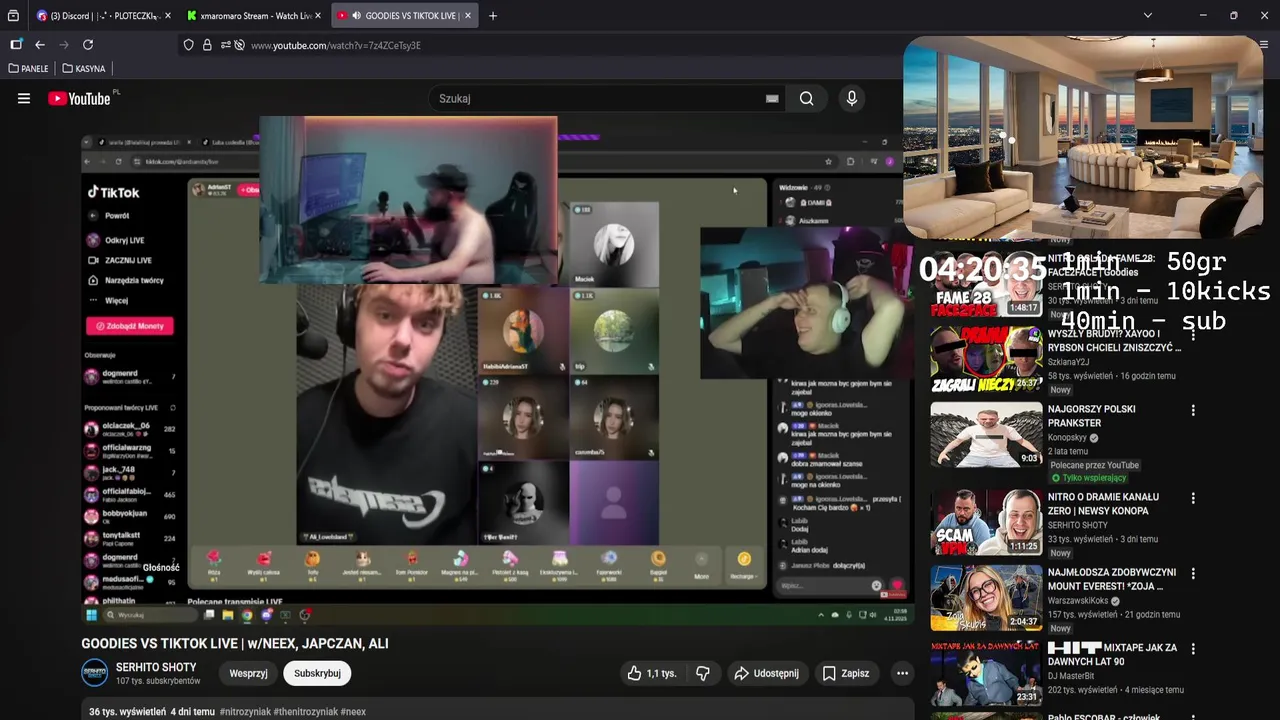Save the video with Zapisz
Image resolution: width=1280 pixels, height=720 pixels.
point(846,673)
